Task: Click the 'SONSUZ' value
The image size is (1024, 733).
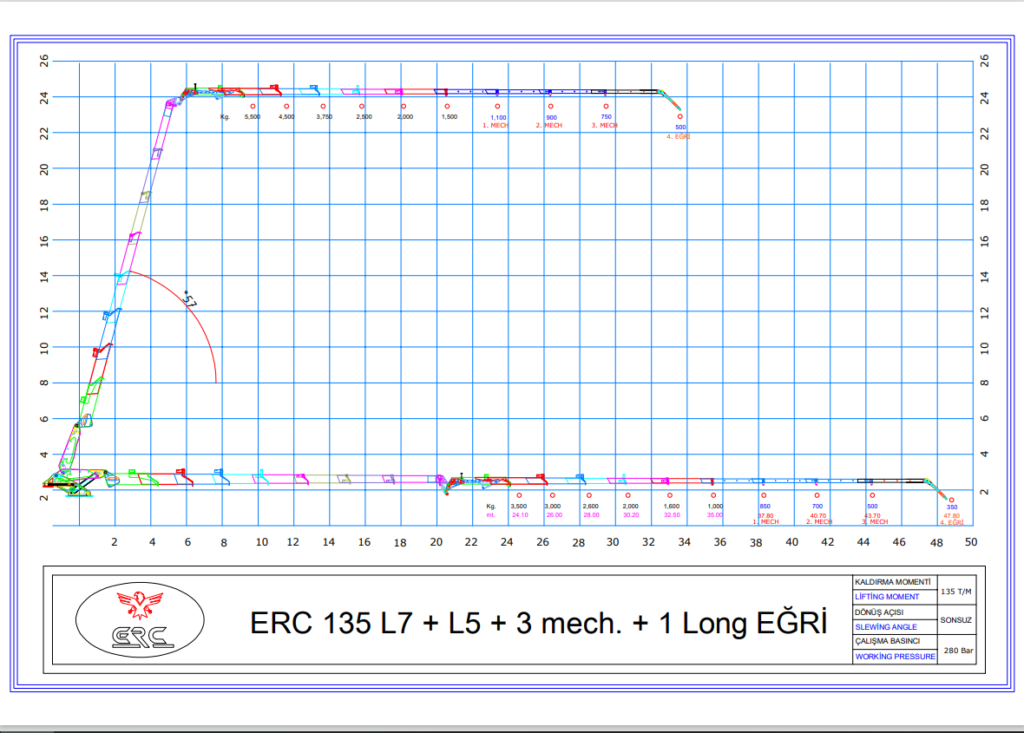Action: pos(956,620)
